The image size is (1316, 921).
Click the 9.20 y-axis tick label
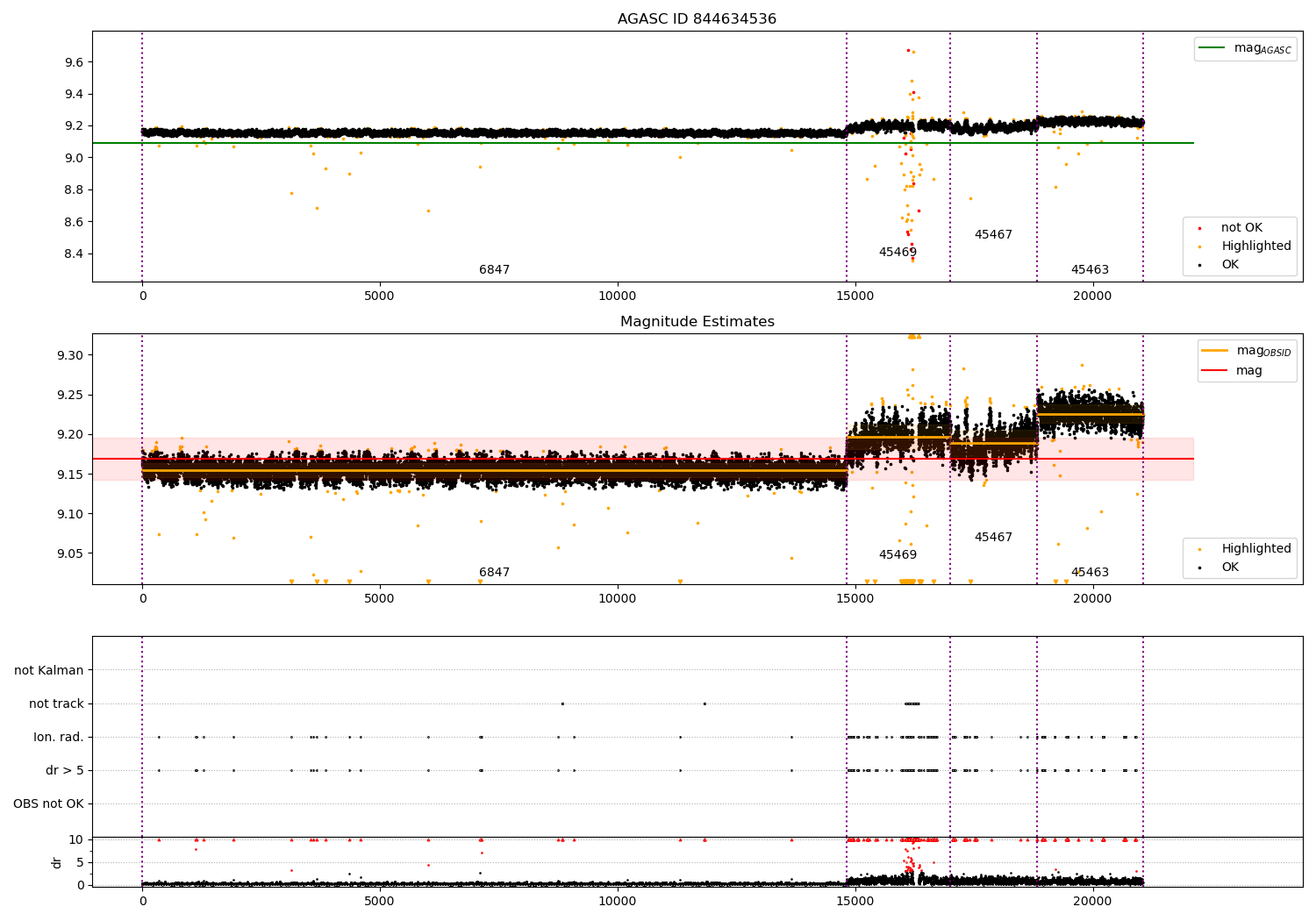tap(70, 435)
